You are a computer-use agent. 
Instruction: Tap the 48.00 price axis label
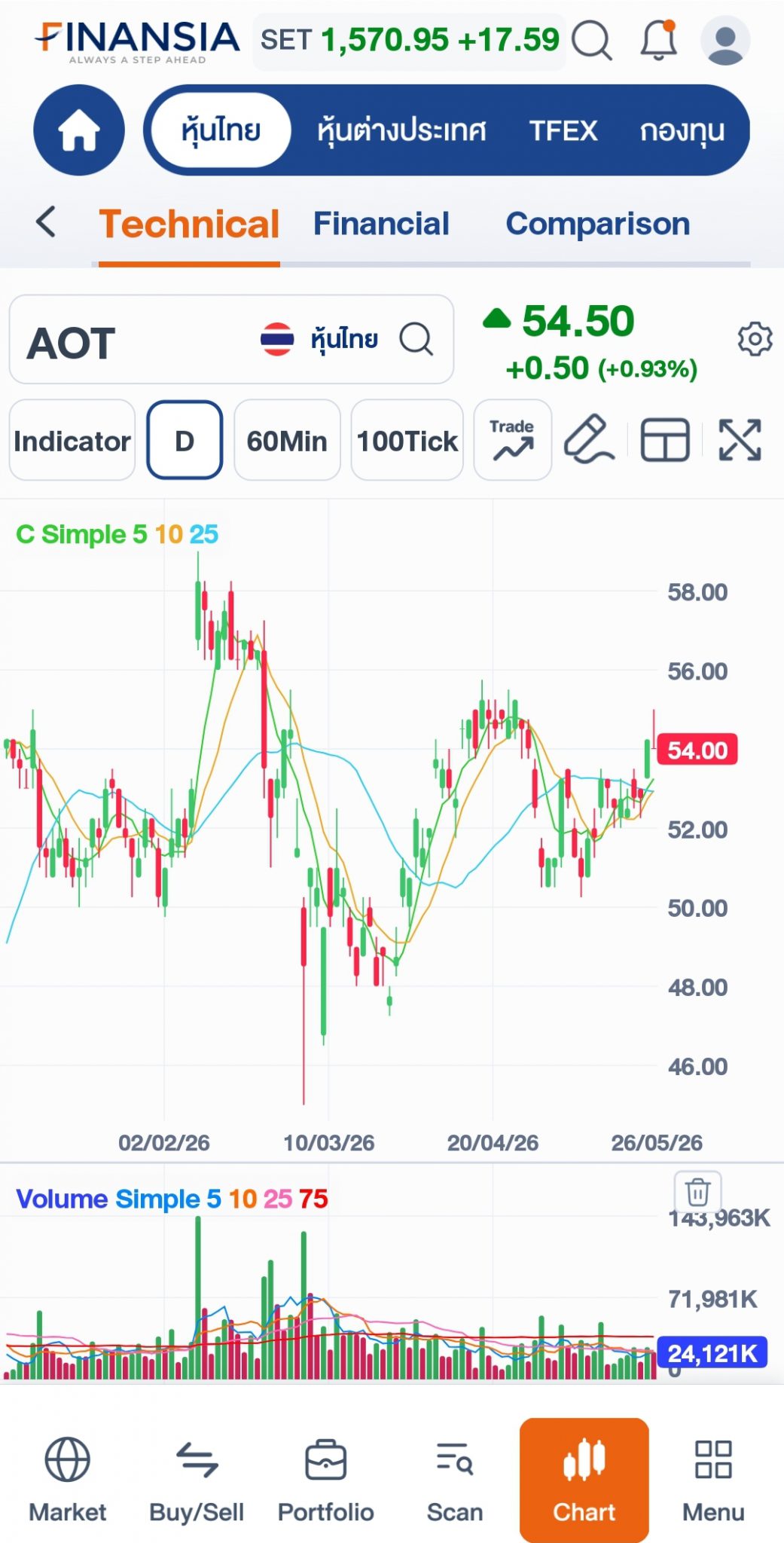pyautogui.click(x=697, y=988)
